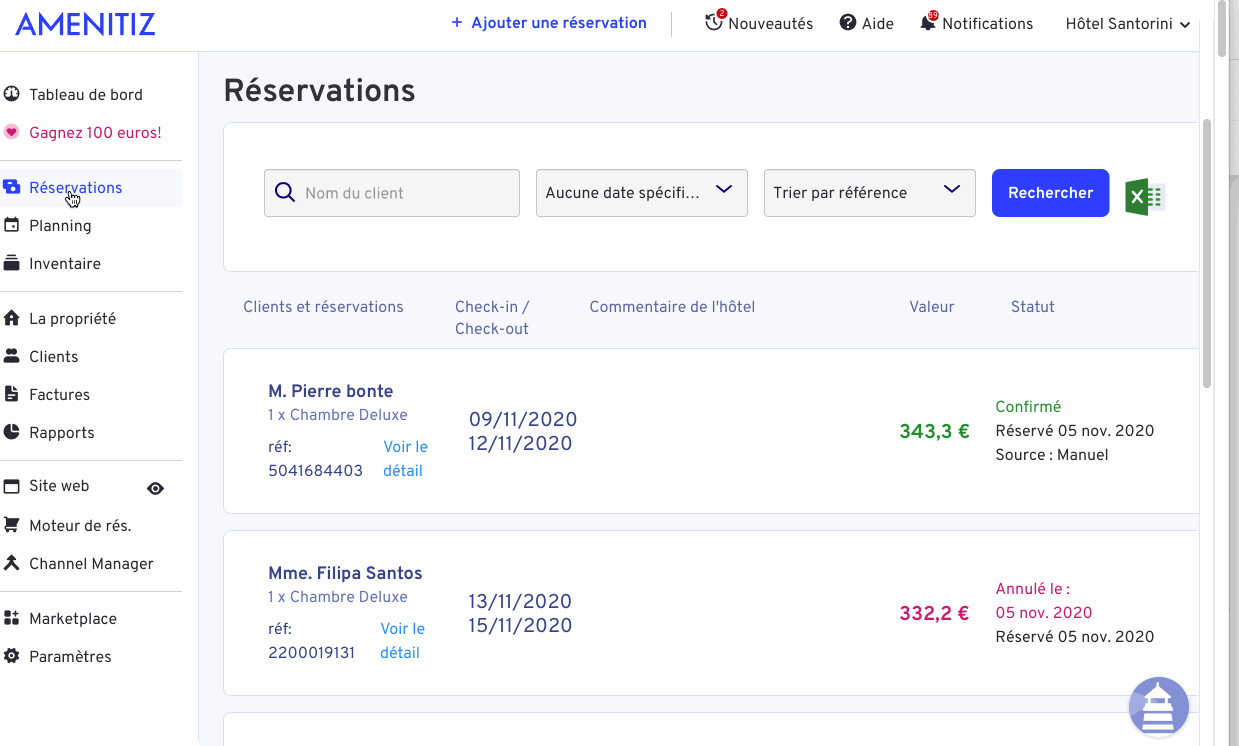Open the chat widget bubble icon
Screen dimensions: 1239x746
point(1158,707)
